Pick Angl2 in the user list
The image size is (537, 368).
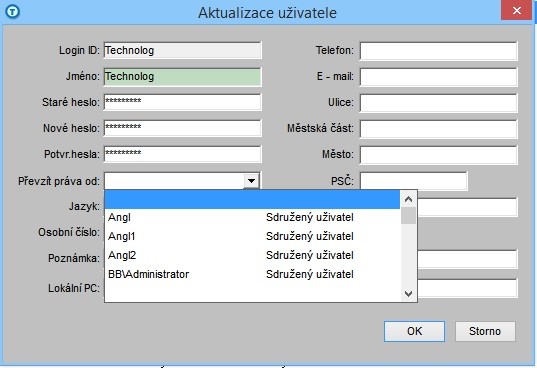(252, 255)
